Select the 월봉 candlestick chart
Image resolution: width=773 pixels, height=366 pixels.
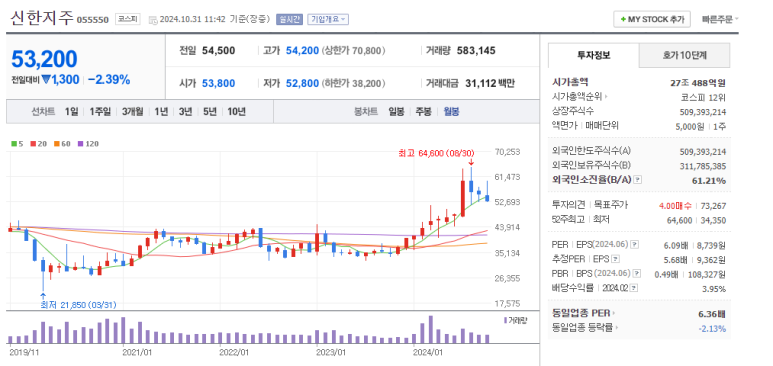451,111
